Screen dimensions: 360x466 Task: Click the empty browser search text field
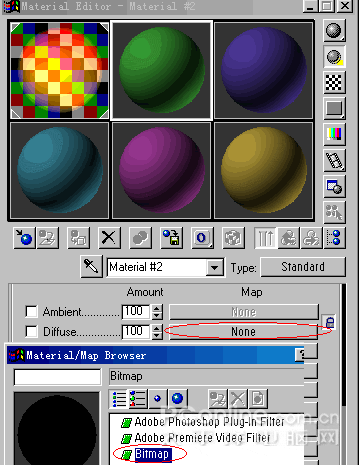click(x=57, y=377)
